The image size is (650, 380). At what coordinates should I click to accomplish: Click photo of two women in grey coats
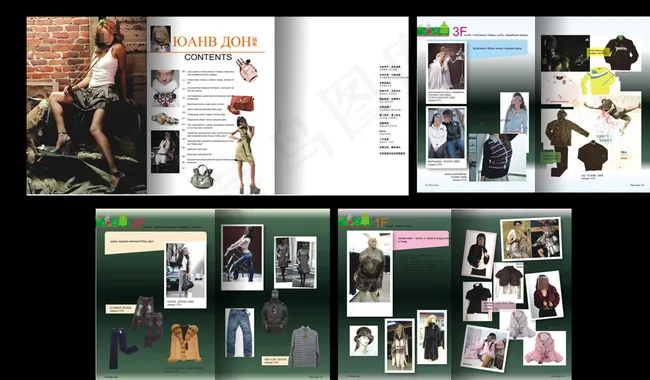295,262
